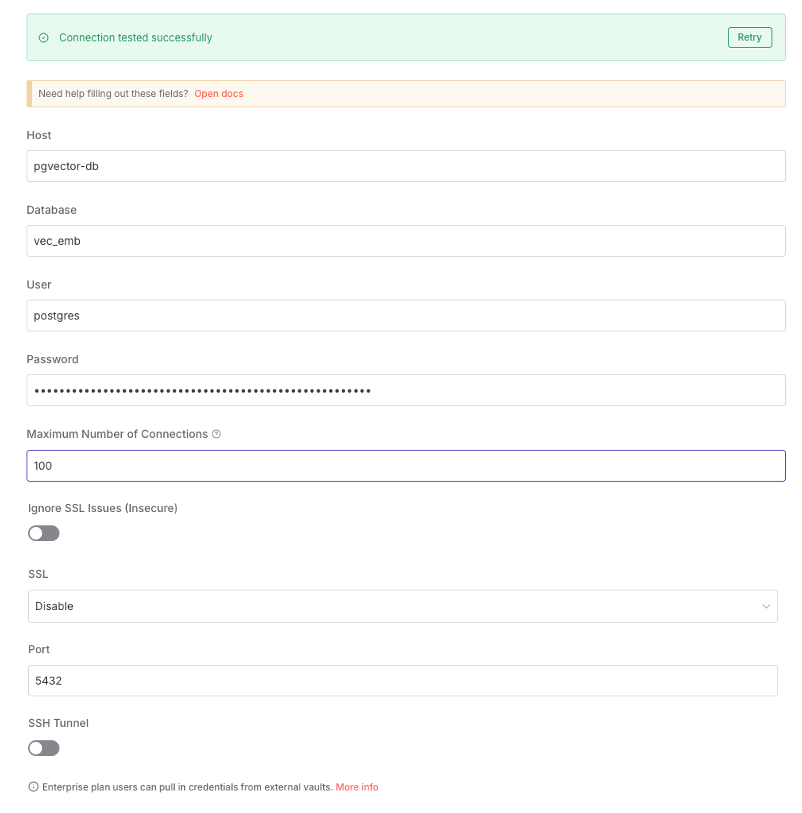Select the User field showing postgres

click(406, 316)
